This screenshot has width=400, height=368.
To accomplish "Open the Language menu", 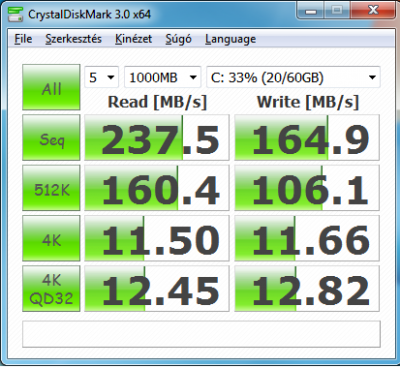I will 230,39.
